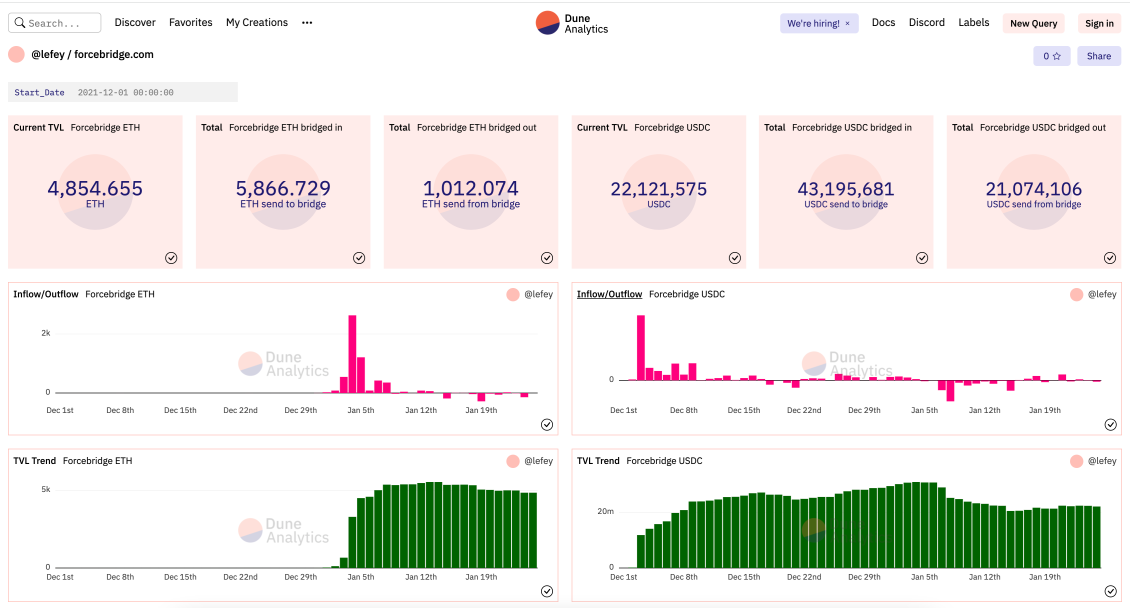This screenshot has height=608, width=1130.
Task: Open the Docs link
Action: (x=883, y=23)
